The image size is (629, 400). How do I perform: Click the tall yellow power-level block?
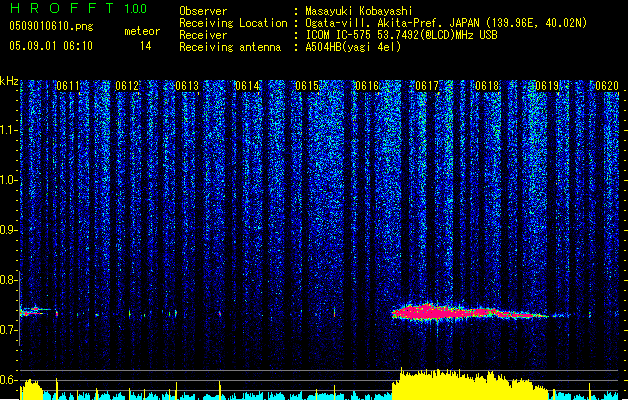tap(469, 384)
